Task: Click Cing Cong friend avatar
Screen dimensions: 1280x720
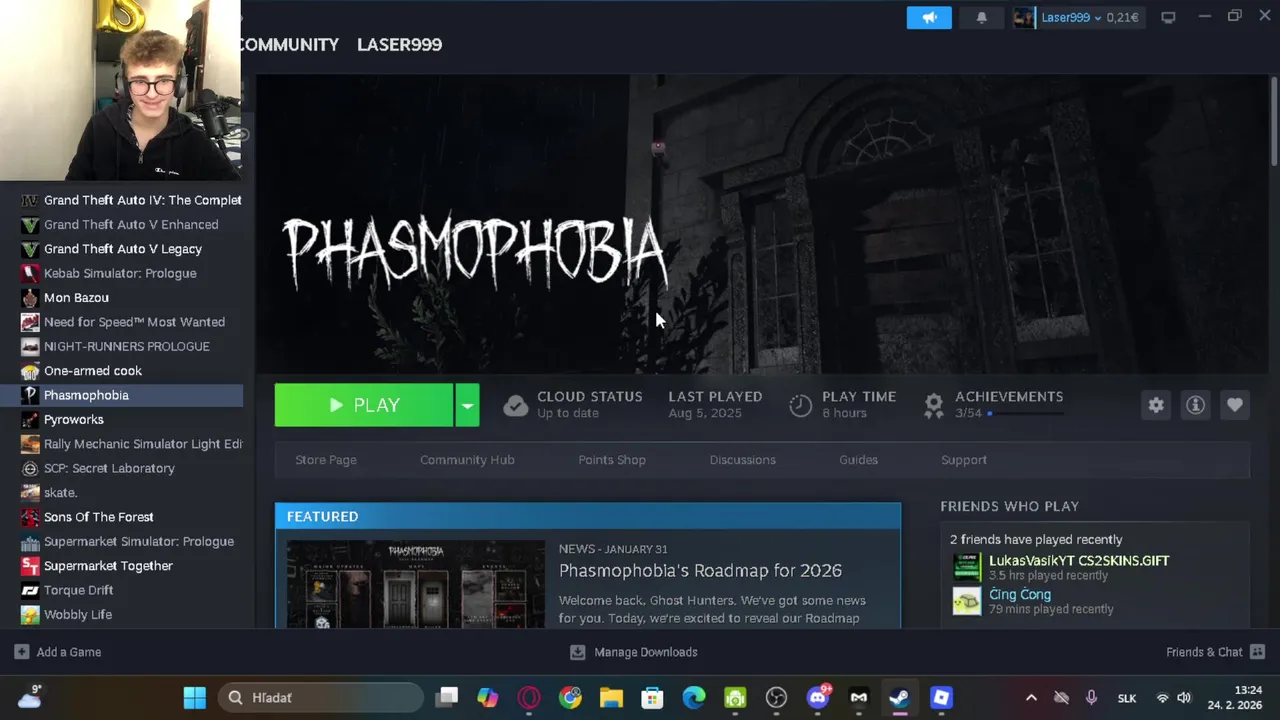Action: tap(967, 601)
